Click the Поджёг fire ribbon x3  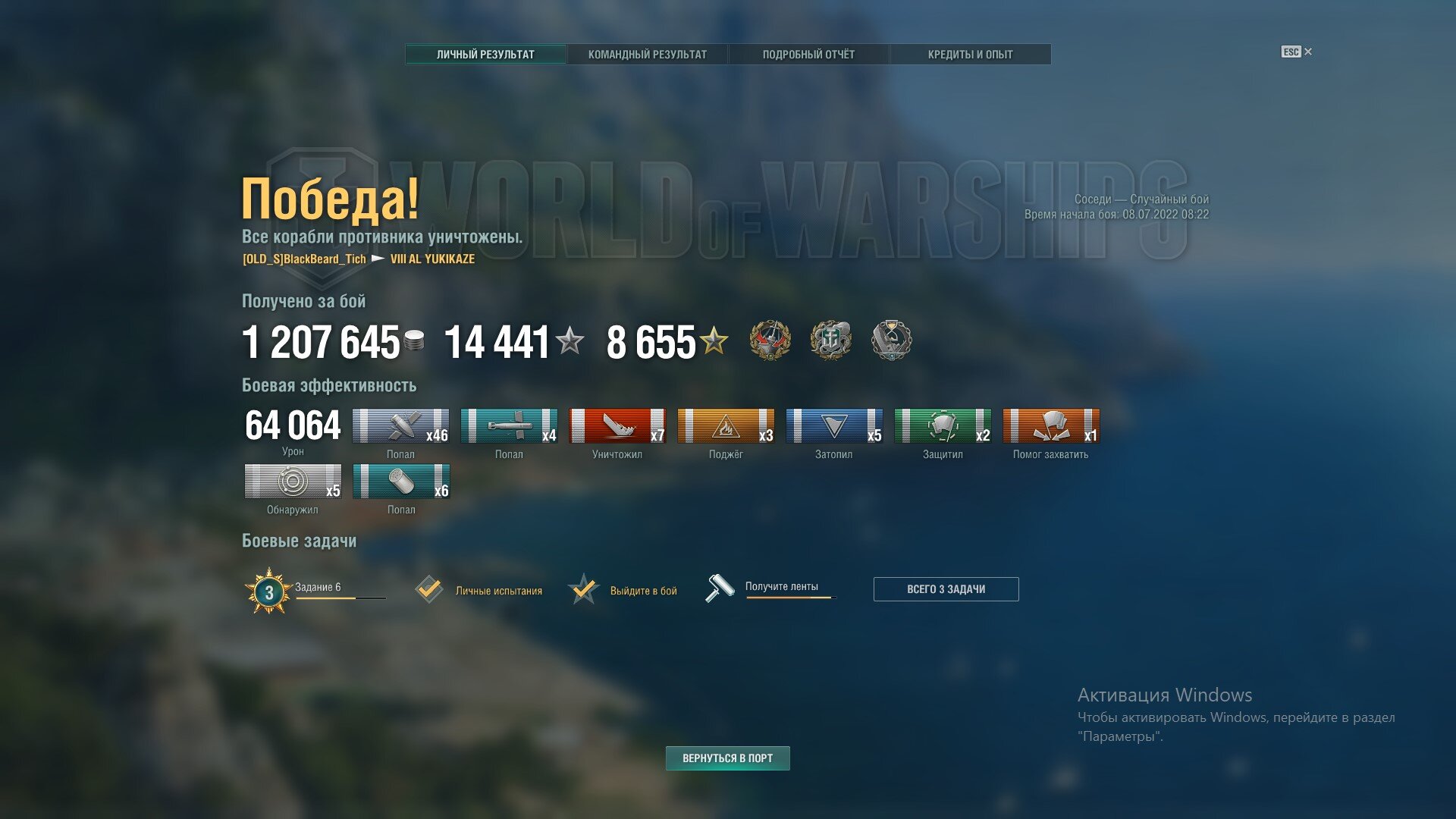(x=726, y=426)
